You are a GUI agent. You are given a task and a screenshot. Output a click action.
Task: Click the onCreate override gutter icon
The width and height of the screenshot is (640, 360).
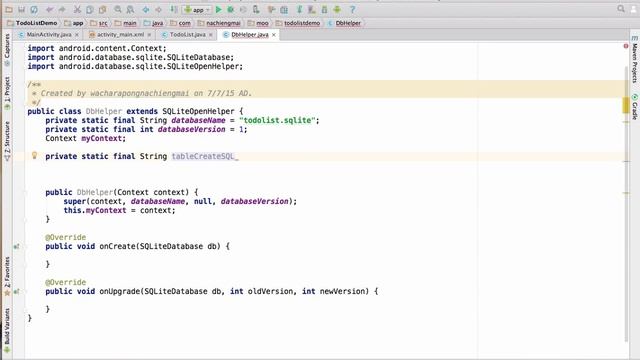coord(17,247)
